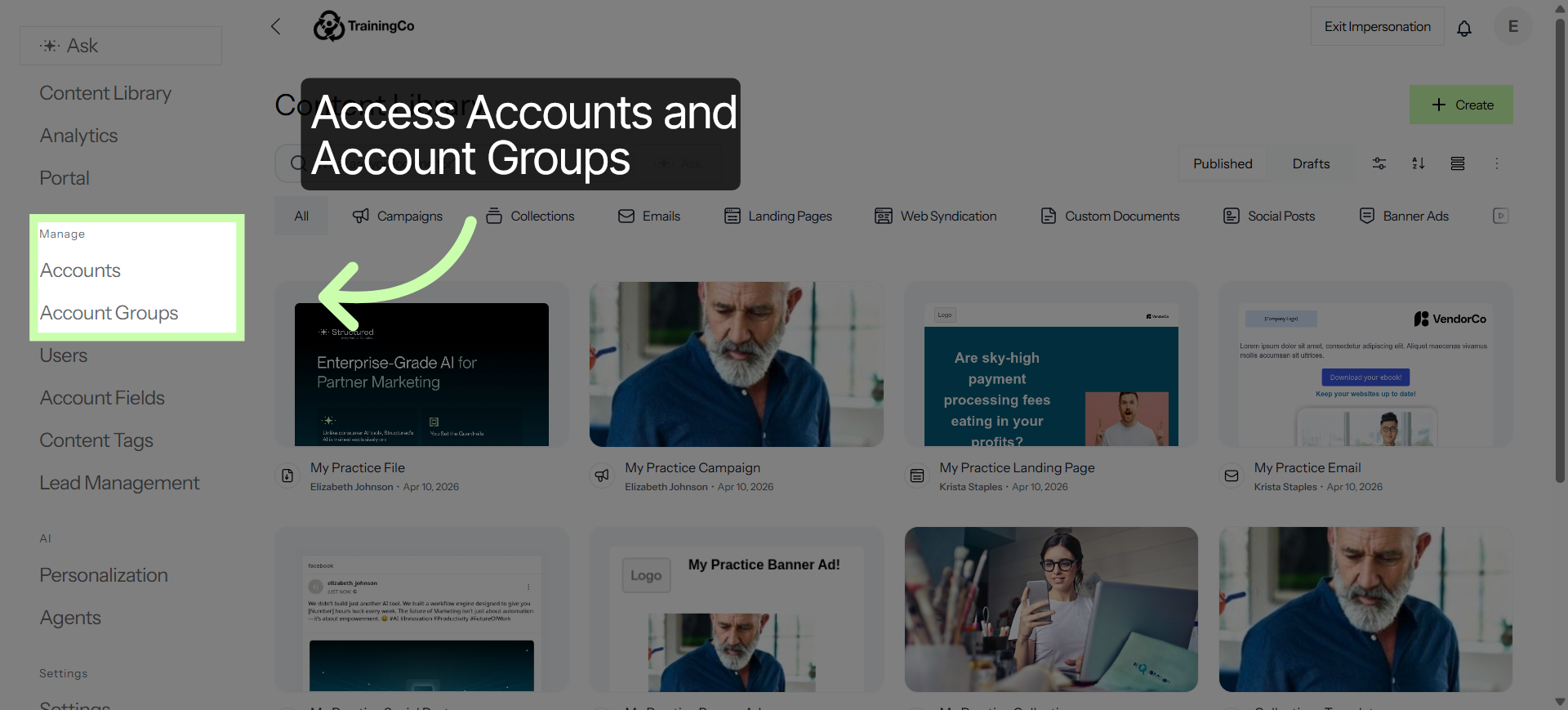This screenshot has width=1568, height=710.
Task: Click the My Practice Email envelope icon
Action: pyautogui.click(x=1232, y=476)
